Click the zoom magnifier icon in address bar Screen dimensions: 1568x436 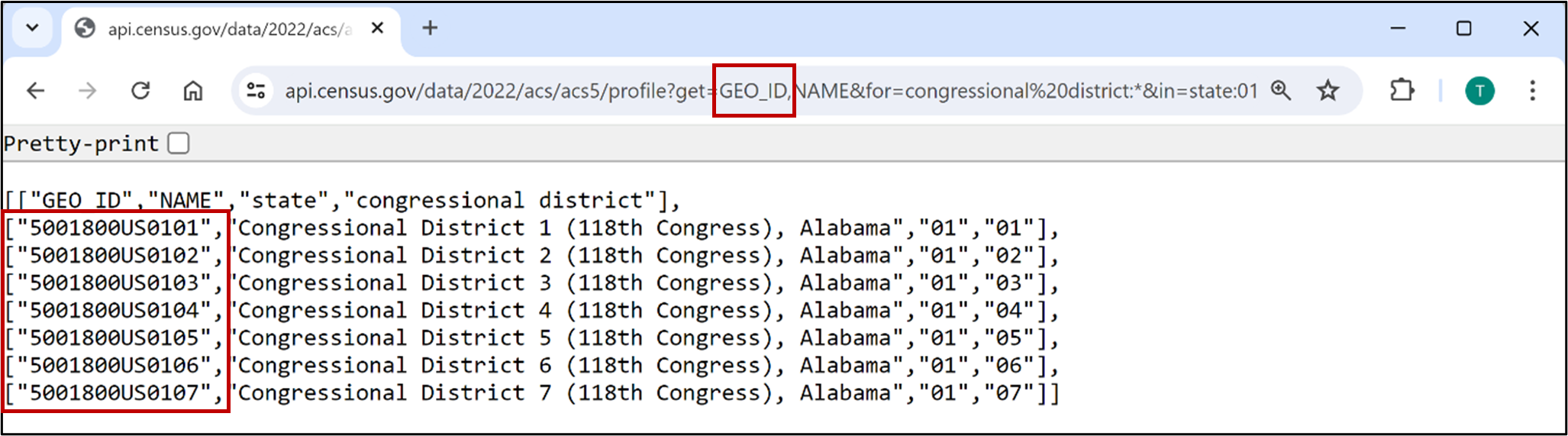(x=1280, y=91)
